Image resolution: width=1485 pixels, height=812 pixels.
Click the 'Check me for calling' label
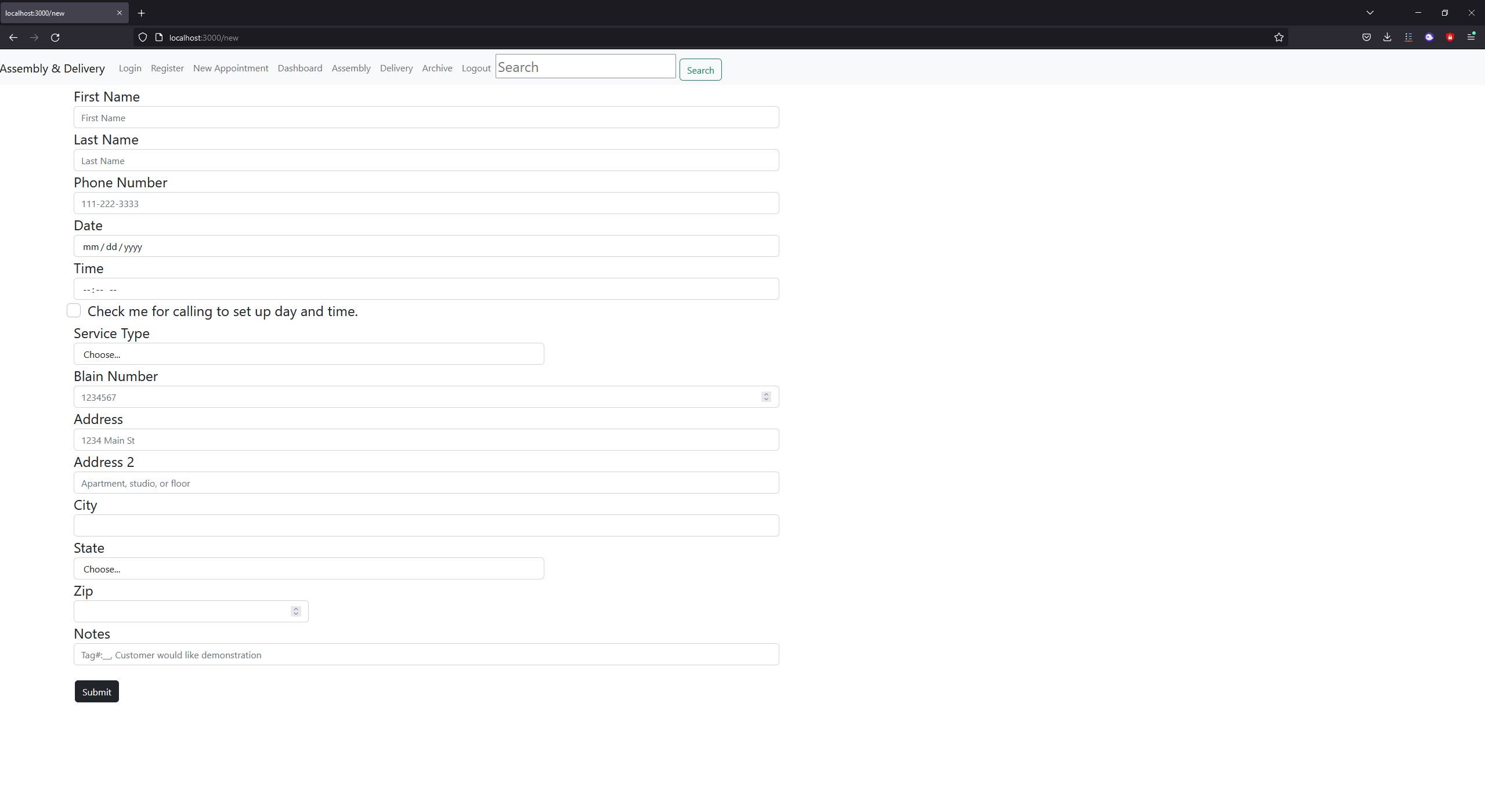point(223,311)
